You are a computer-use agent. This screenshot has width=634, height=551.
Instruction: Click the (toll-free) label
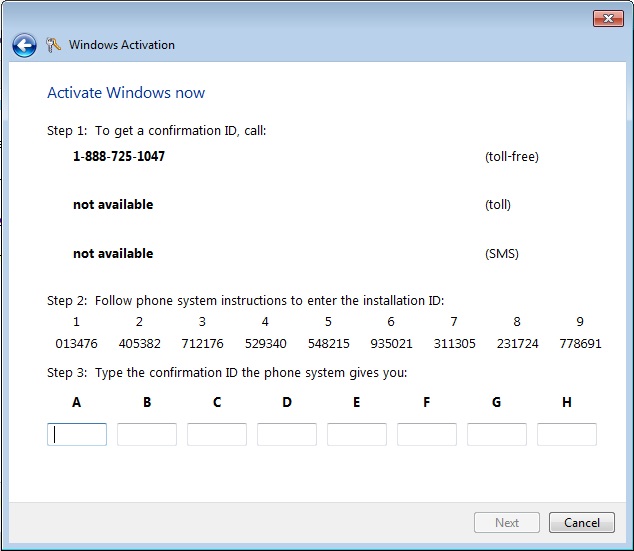(x=512, y=156)
